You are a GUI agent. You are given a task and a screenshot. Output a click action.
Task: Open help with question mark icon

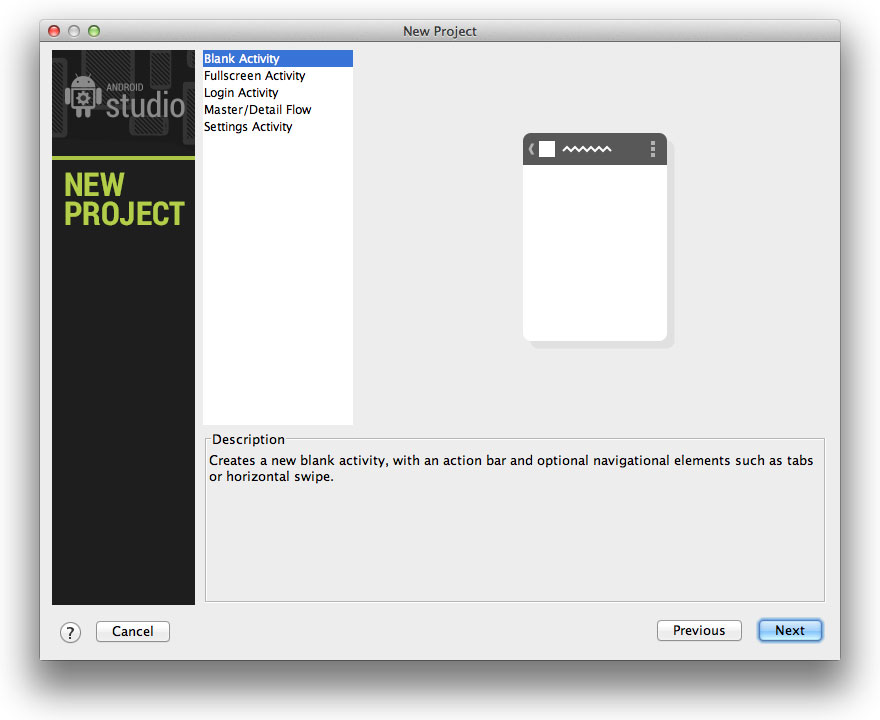pos(70,632)
